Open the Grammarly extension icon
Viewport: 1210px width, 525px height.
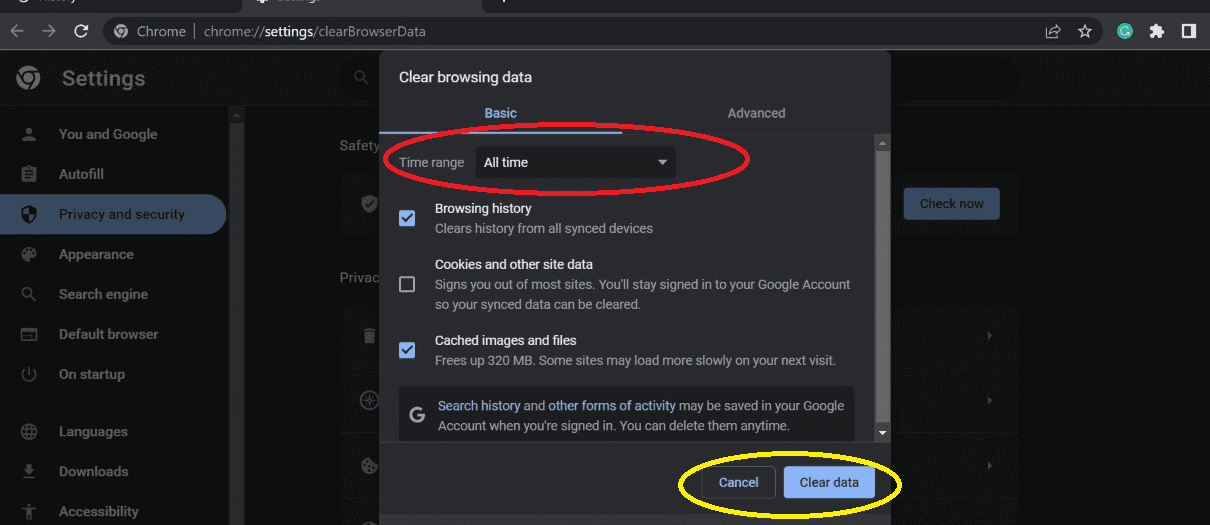[1125, 31]
